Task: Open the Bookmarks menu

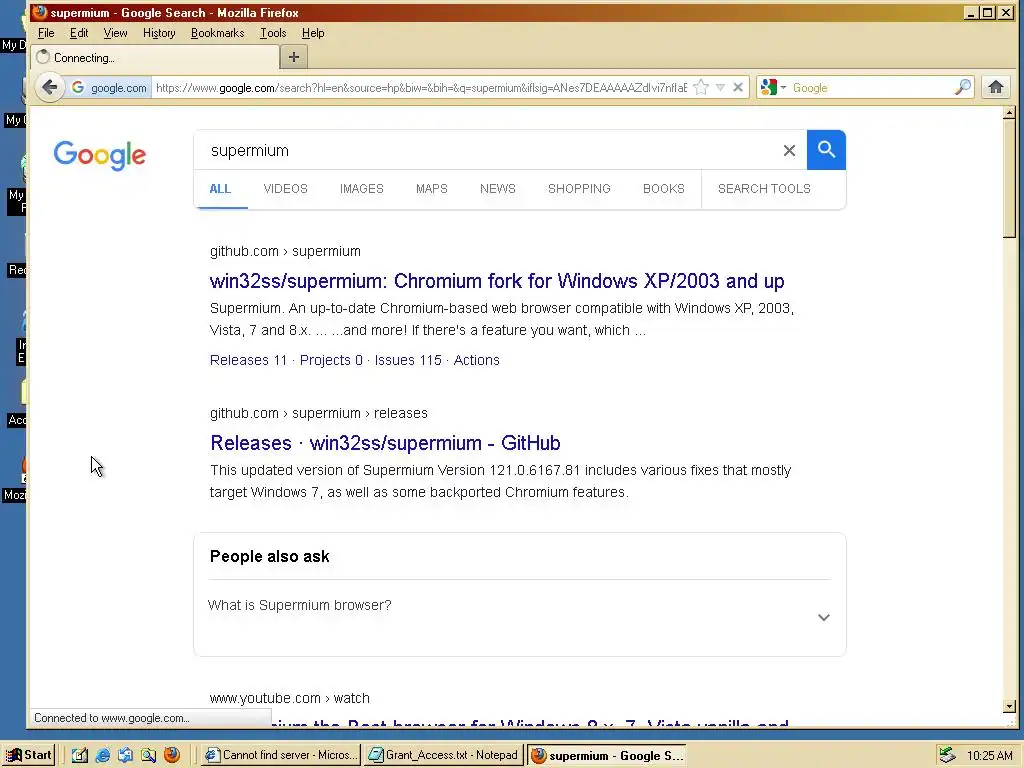Action: [x=217, y=33]
